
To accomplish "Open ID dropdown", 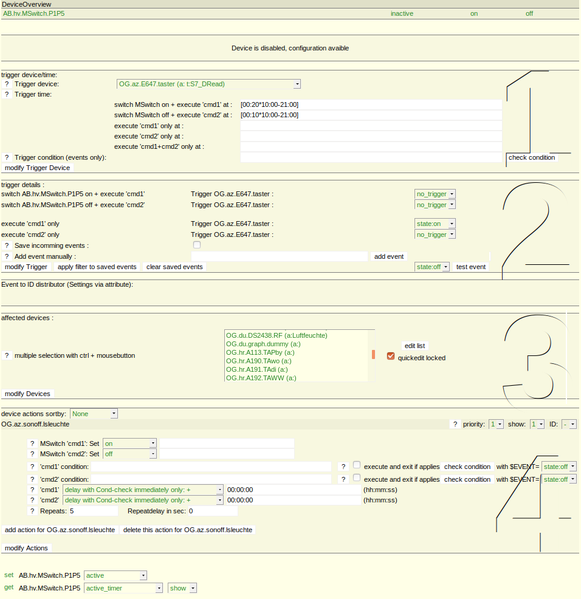I will (x=569, y=424).
